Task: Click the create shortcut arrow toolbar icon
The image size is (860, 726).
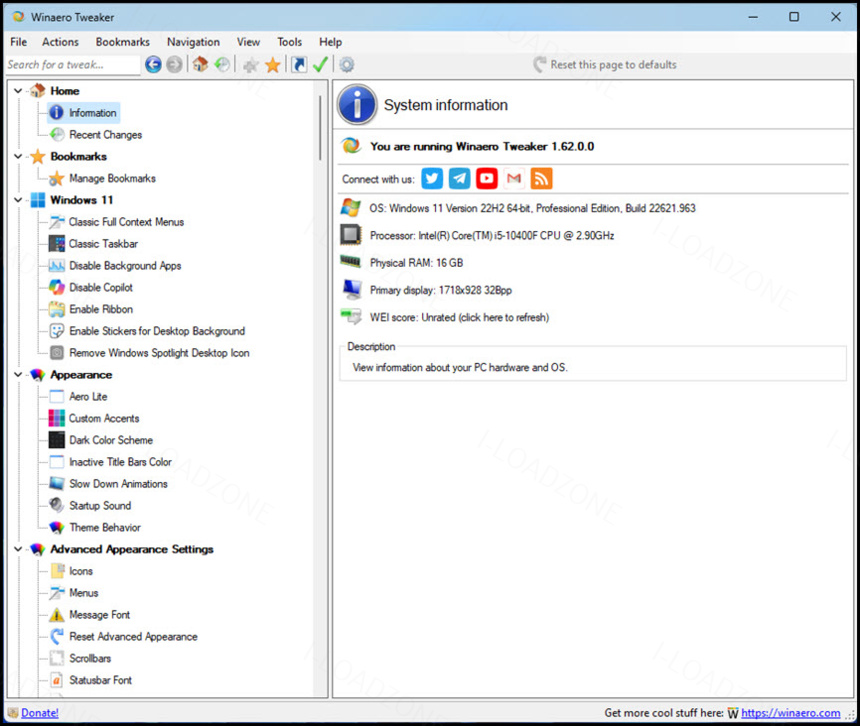Action: (x=299, y=65)
